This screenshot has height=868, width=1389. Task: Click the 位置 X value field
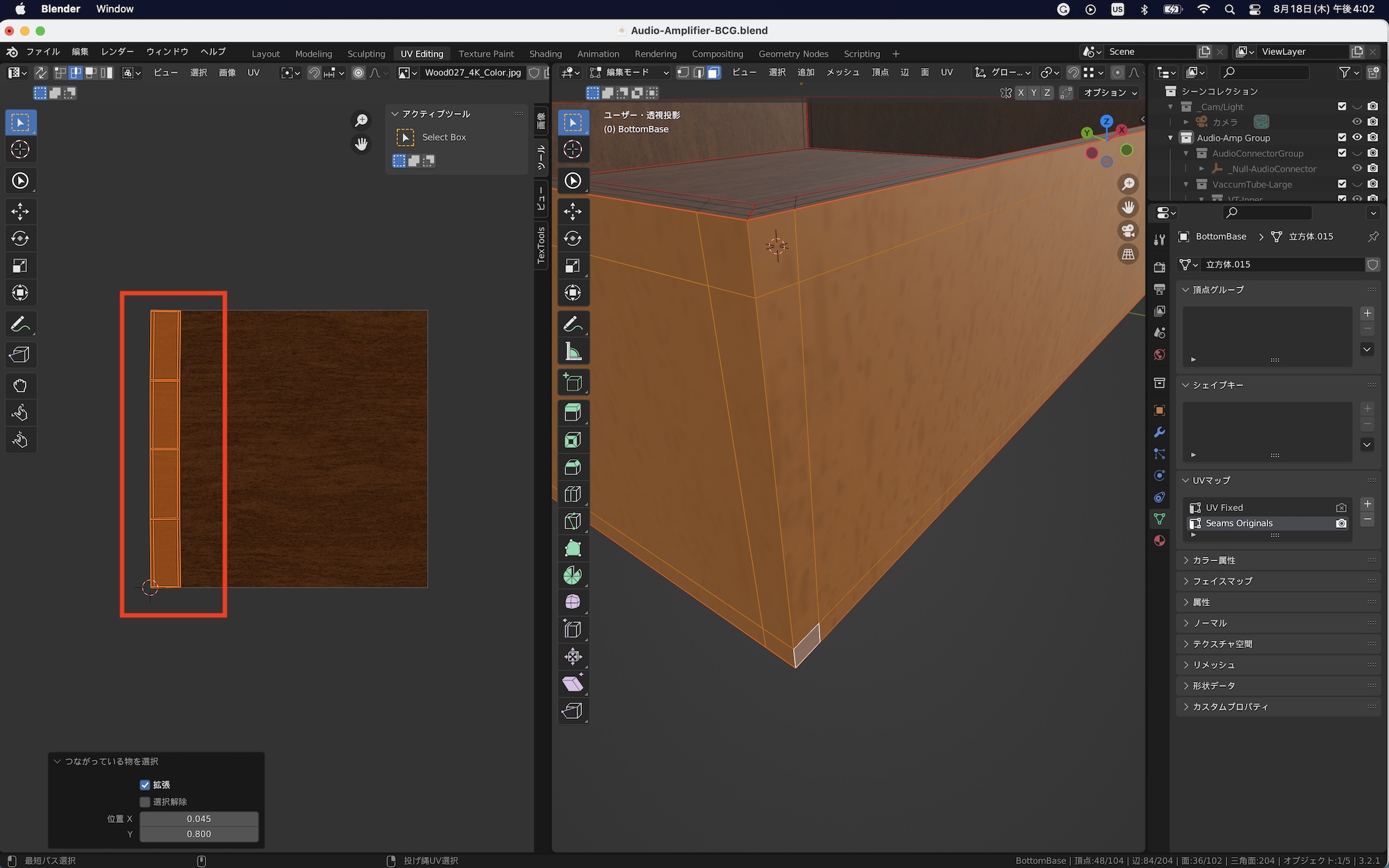pyautogui.click(x=199, y=819)
